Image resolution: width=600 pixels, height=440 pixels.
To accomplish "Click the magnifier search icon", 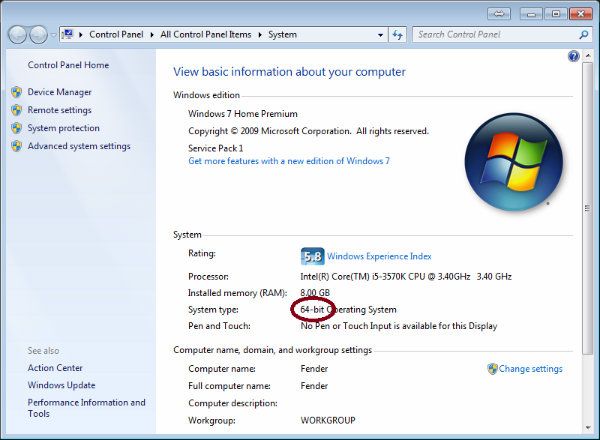I will pyautogui.click(x=584, y=35).
